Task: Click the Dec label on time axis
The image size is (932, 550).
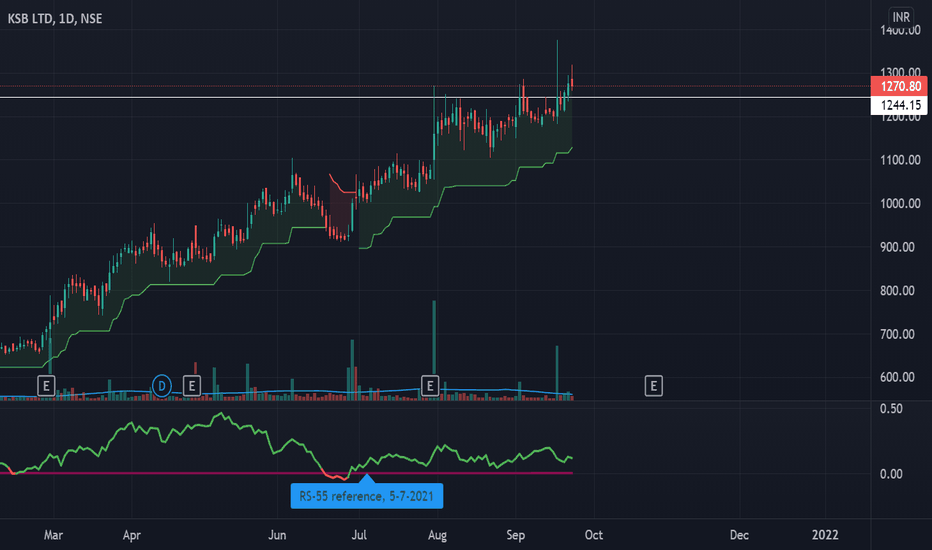Action: (x=739, y=535)
